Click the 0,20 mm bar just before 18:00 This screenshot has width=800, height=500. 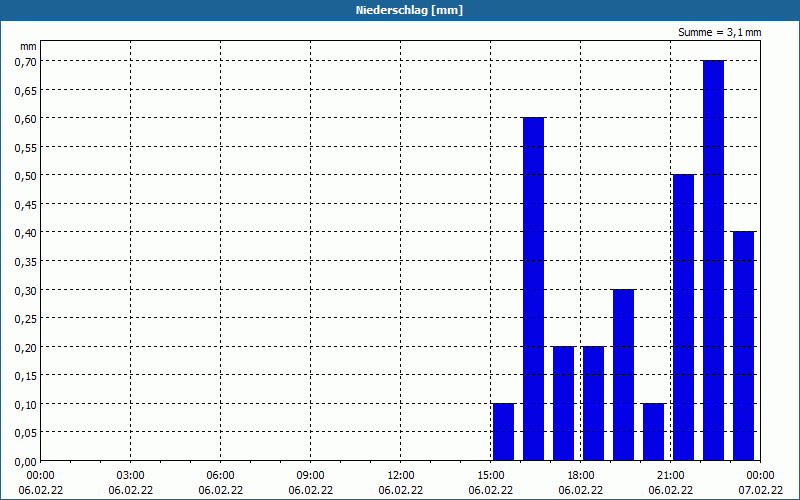click(563, 404)
